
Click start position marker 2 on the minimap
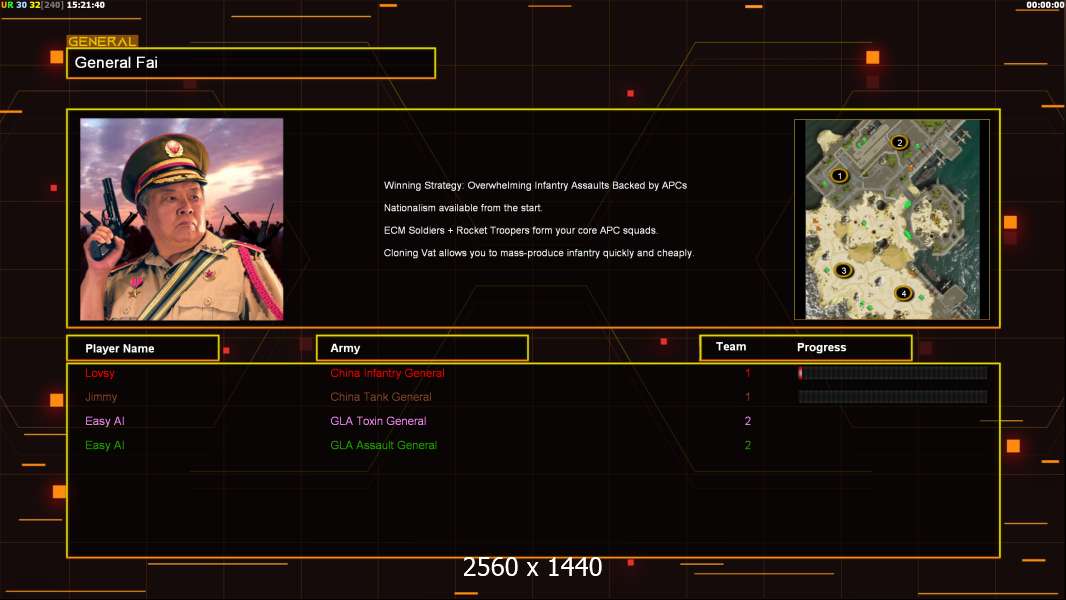(899, 143)
